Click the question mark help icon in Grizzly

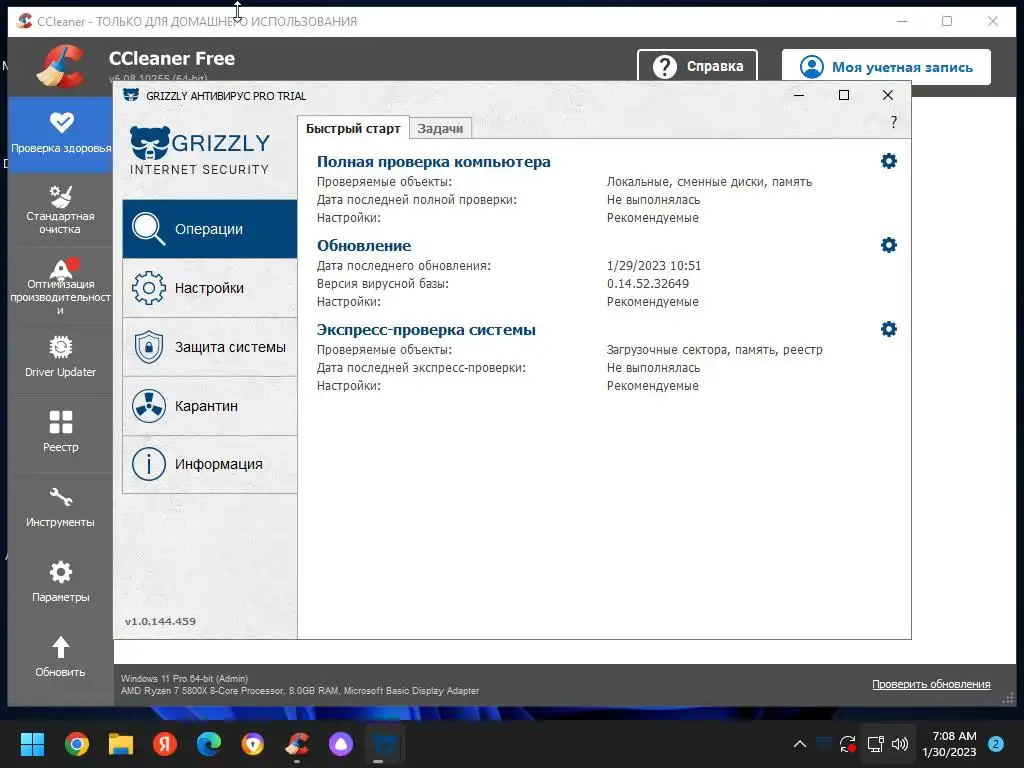pyautogui.click(x=893, y=122)
